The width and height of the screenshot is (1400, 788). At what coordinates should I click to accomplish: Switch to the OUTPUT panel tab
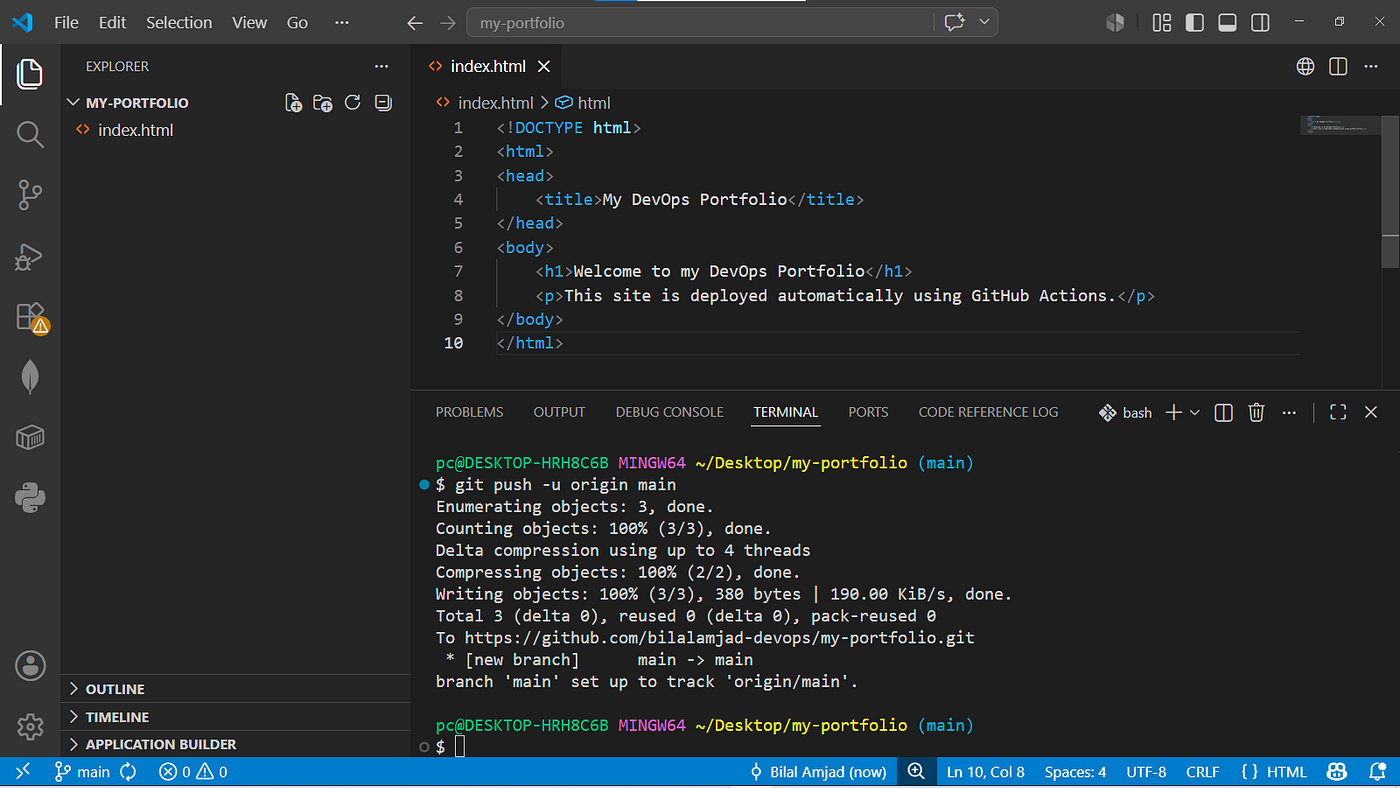click(559, 412)
